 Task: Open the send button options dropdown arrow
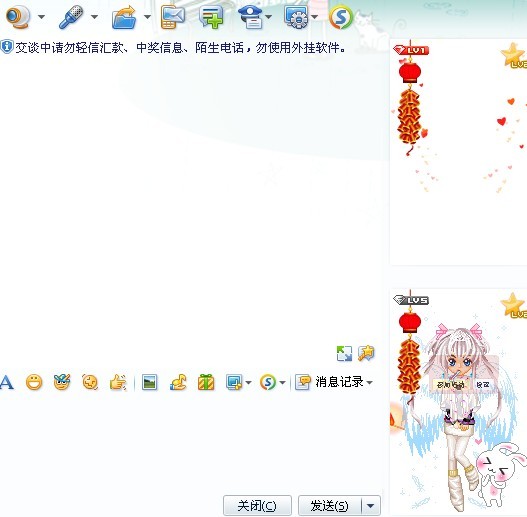click(x=371, y=506)
